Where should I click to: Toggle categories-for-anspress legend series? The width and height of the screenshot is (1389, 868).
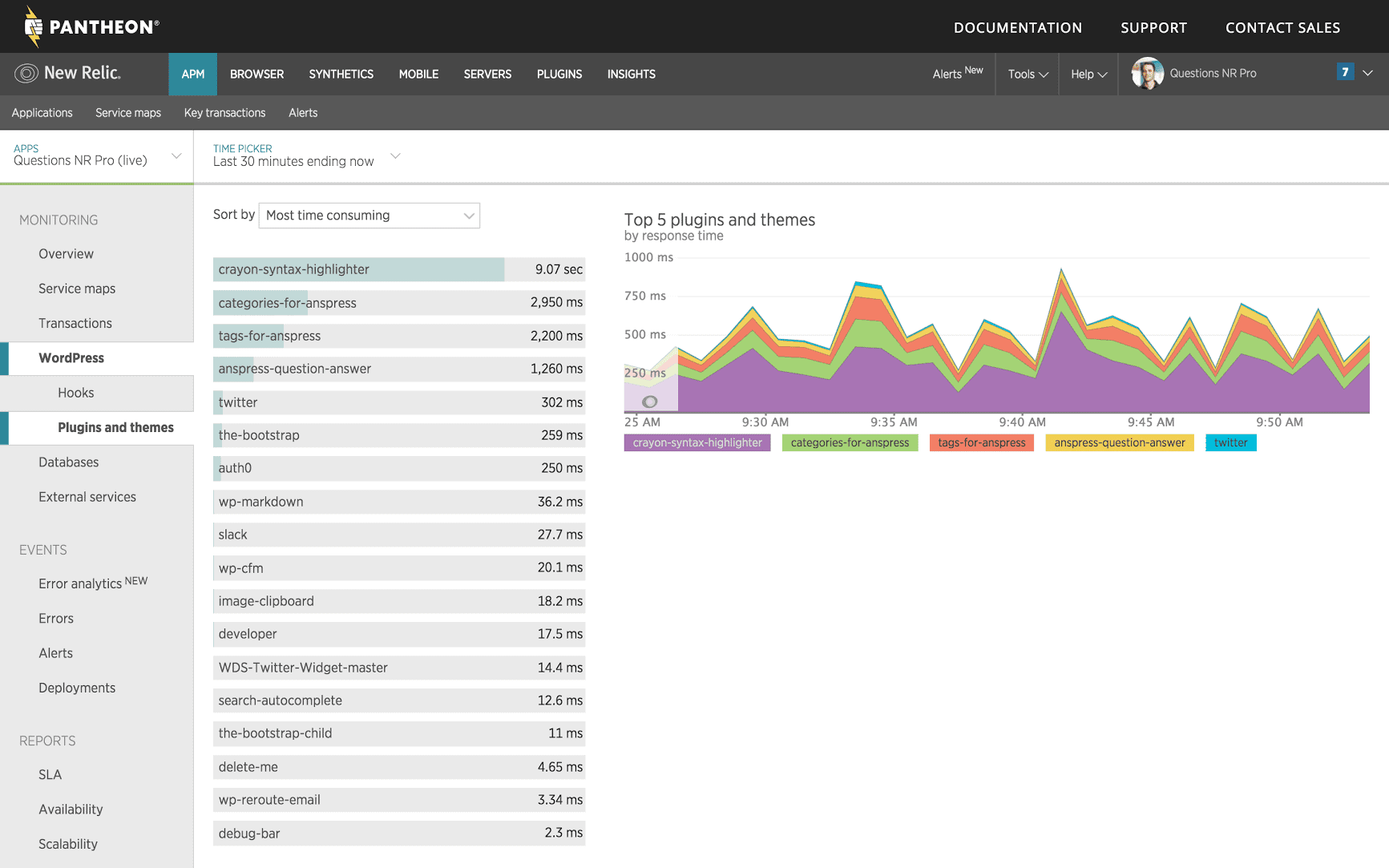[850, 443]
